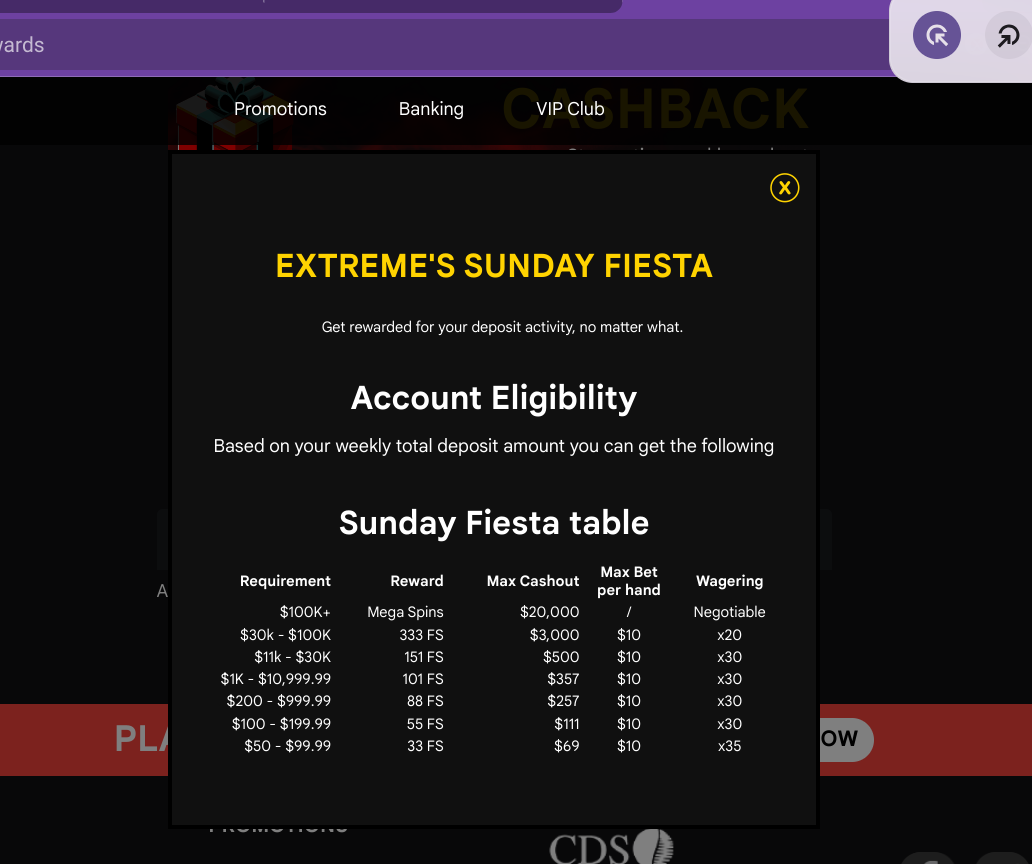This screenshot has height=864, width=1032.
Task: Open the Banking menu item
Action: click(431, 109)
